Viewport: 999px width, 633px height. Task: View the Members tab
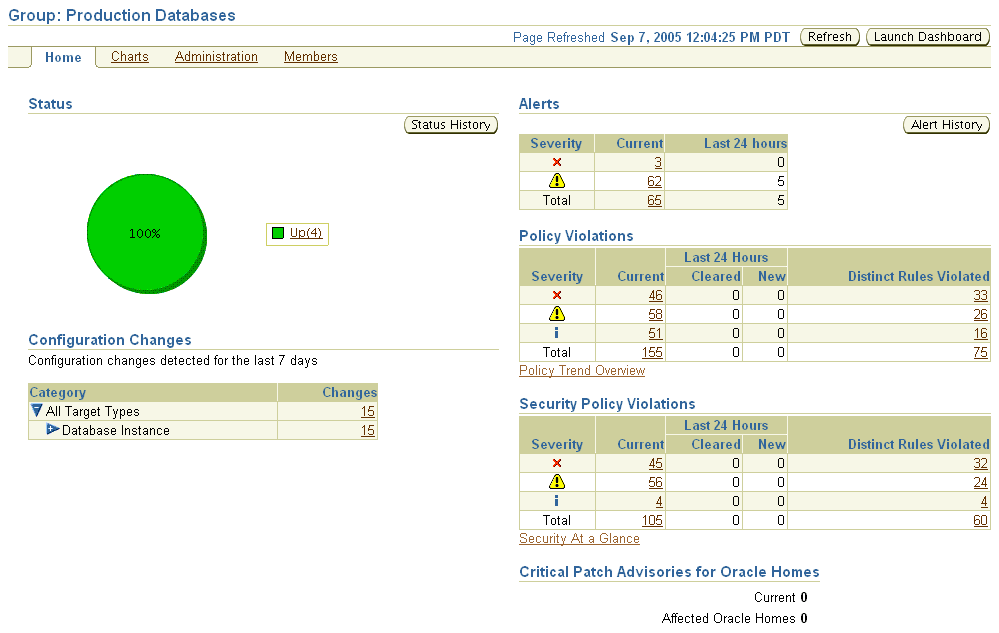click(310, 57)
